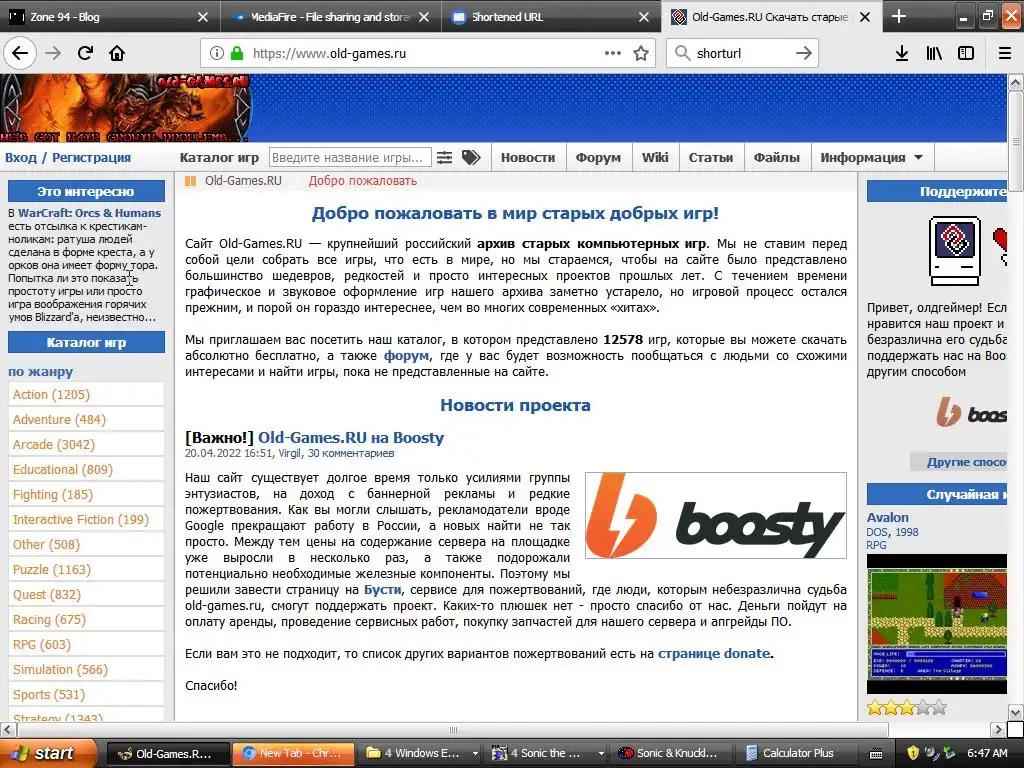
Task: Open advanced search filter icon beside game search
Action: click(444, 157)
